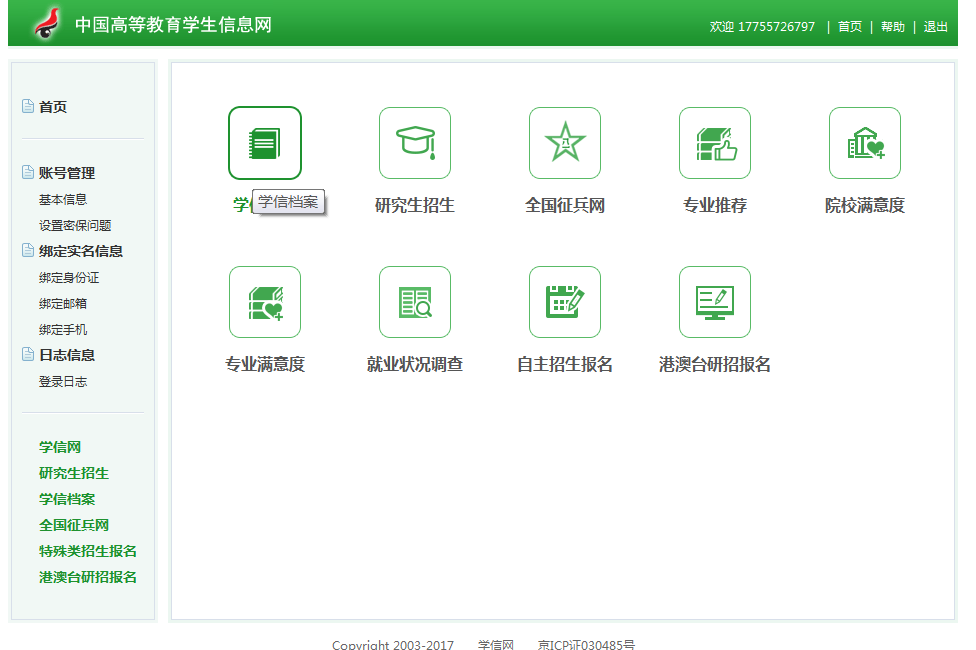Open 绑定身份证 in the sidebar
976x650 pixels.
(69, 278)
